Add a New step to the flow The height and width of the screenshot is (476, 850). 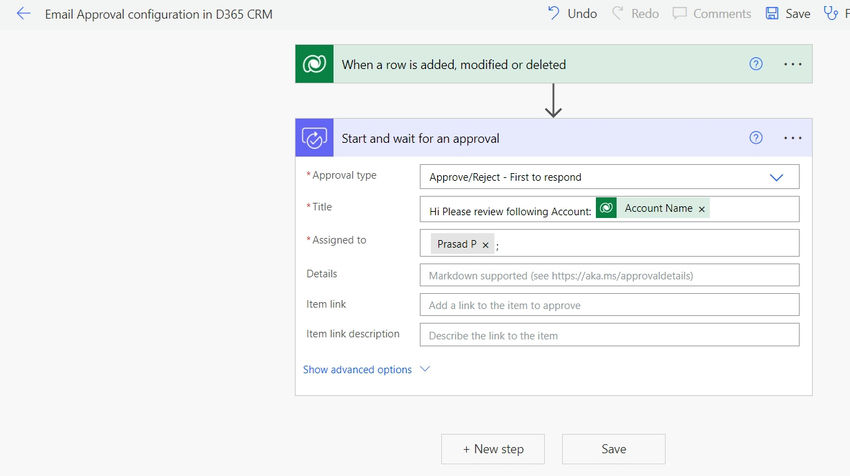(493, 449)
